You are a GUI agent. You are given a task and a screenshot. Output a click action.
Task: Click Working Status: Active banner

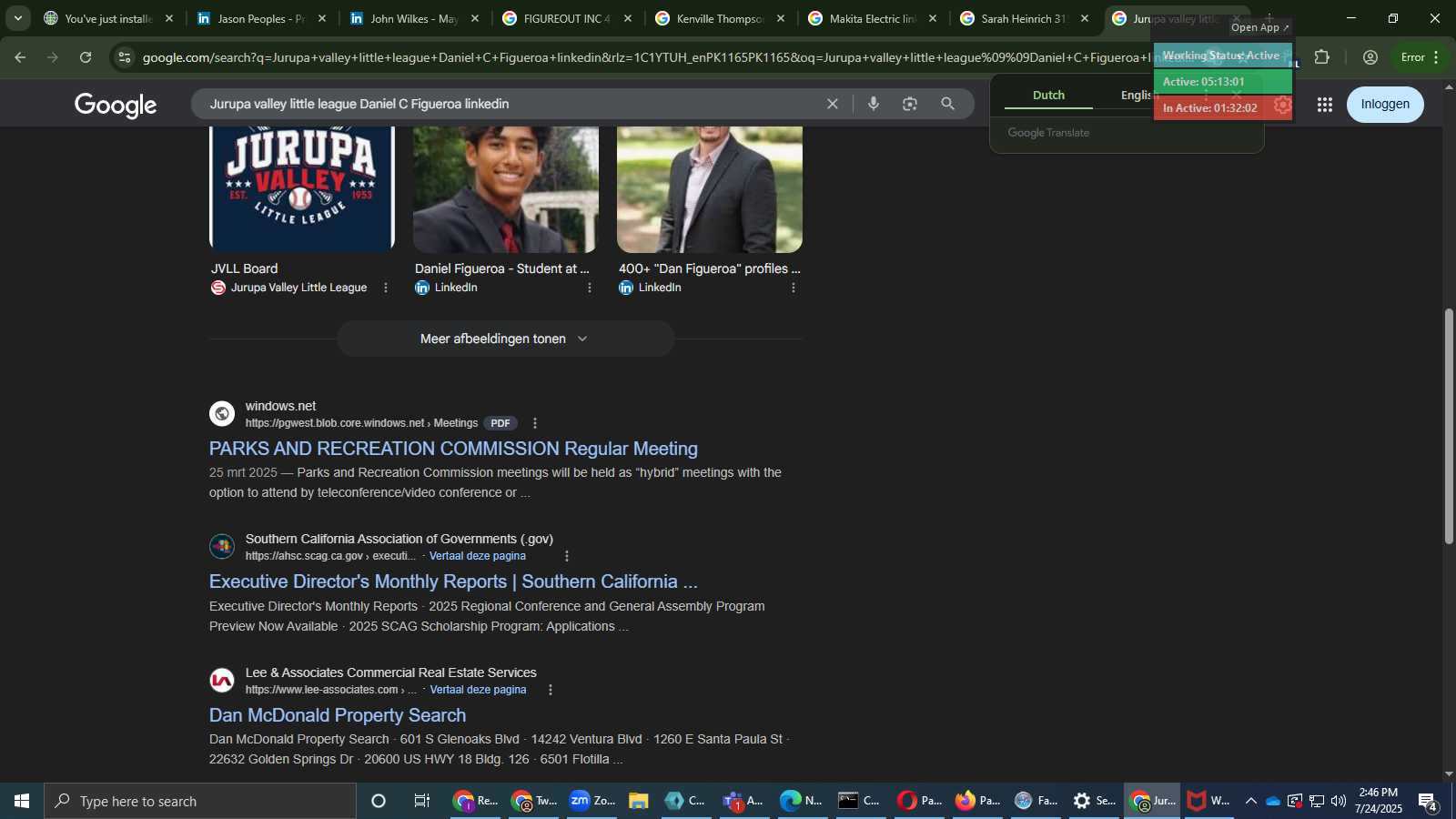(x=1222, y=56)
